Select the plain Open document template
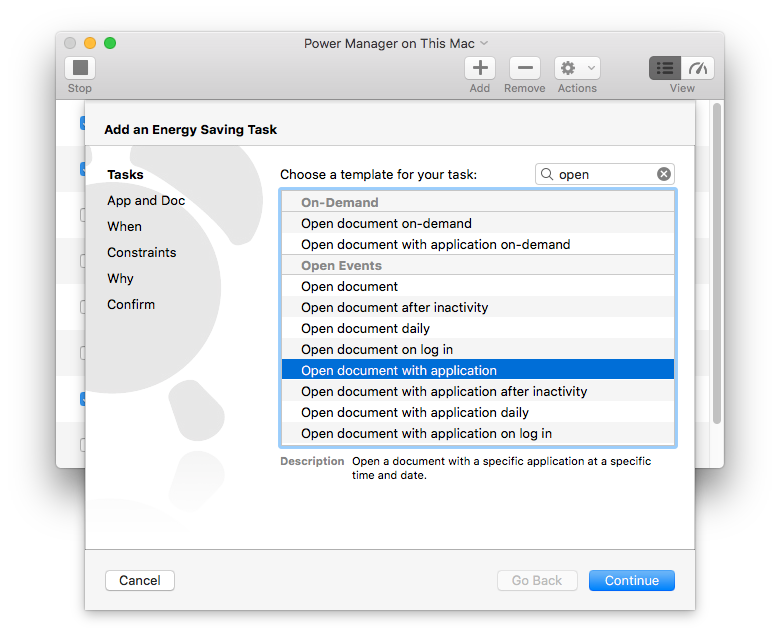The image size is (780, 631). 478,286
